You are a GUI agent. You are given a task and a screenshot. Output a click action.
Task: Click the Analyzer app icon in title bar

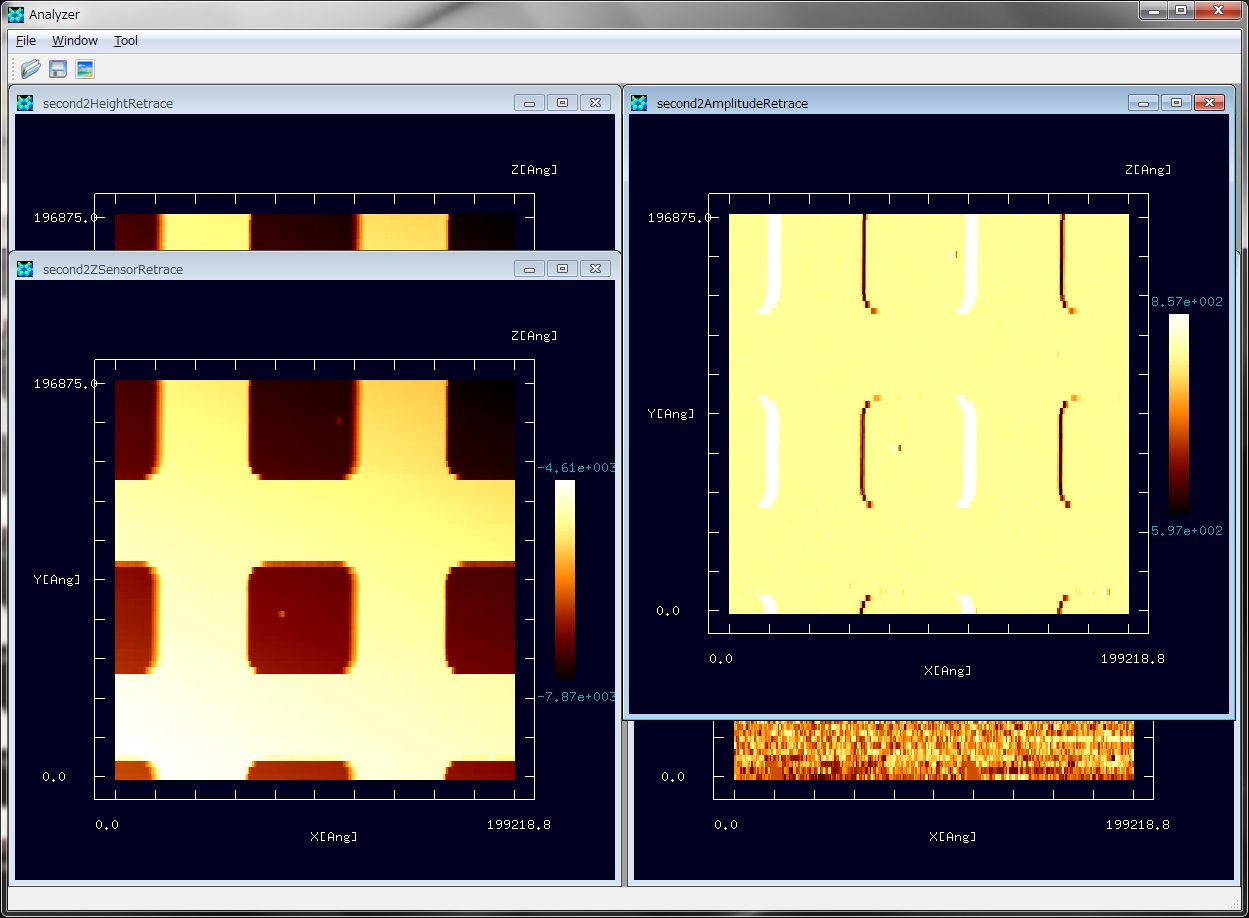coord(16,14)
